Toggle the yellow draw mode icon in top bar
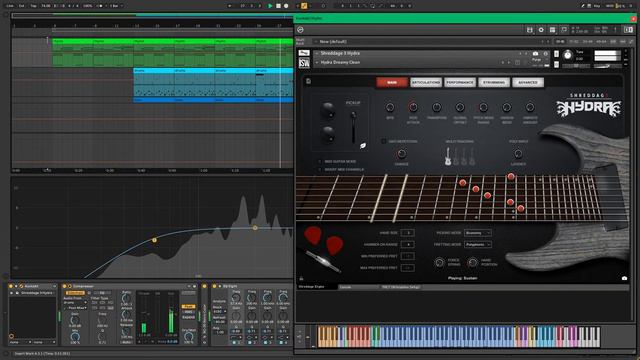The height and width of the screenshot is (360, 640). 304,6
